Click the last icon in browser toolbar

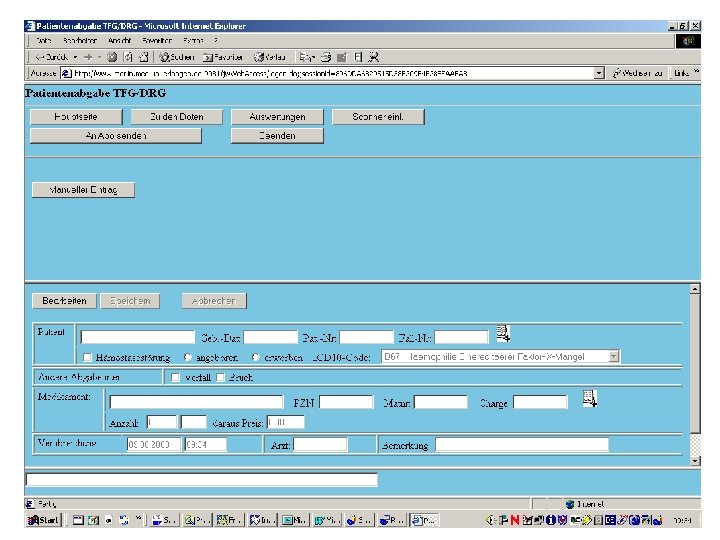[x=374, y=57]
